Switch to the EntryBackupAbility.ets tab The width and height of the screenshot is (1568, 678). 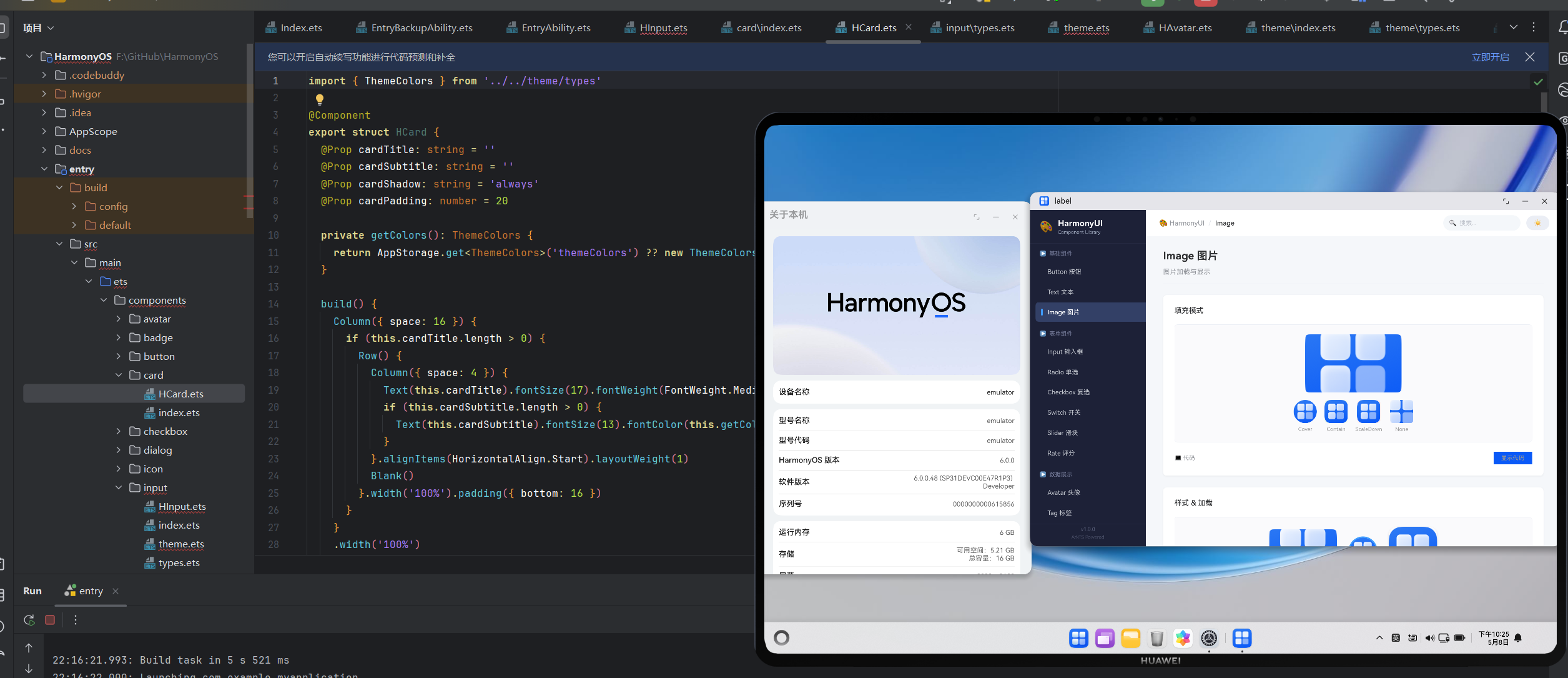(415, 28)
